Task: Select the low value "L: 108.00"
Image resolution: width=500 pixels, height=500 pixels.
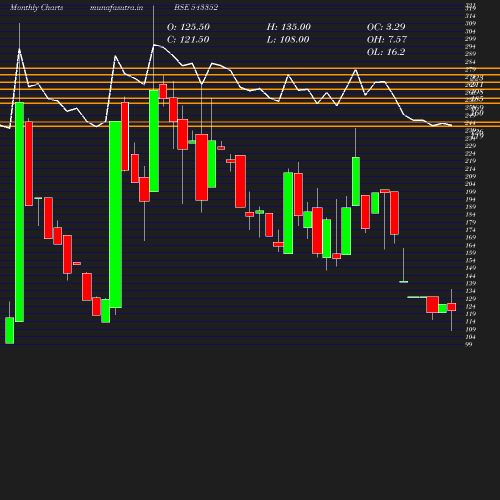Action: (x=288, y=40)
